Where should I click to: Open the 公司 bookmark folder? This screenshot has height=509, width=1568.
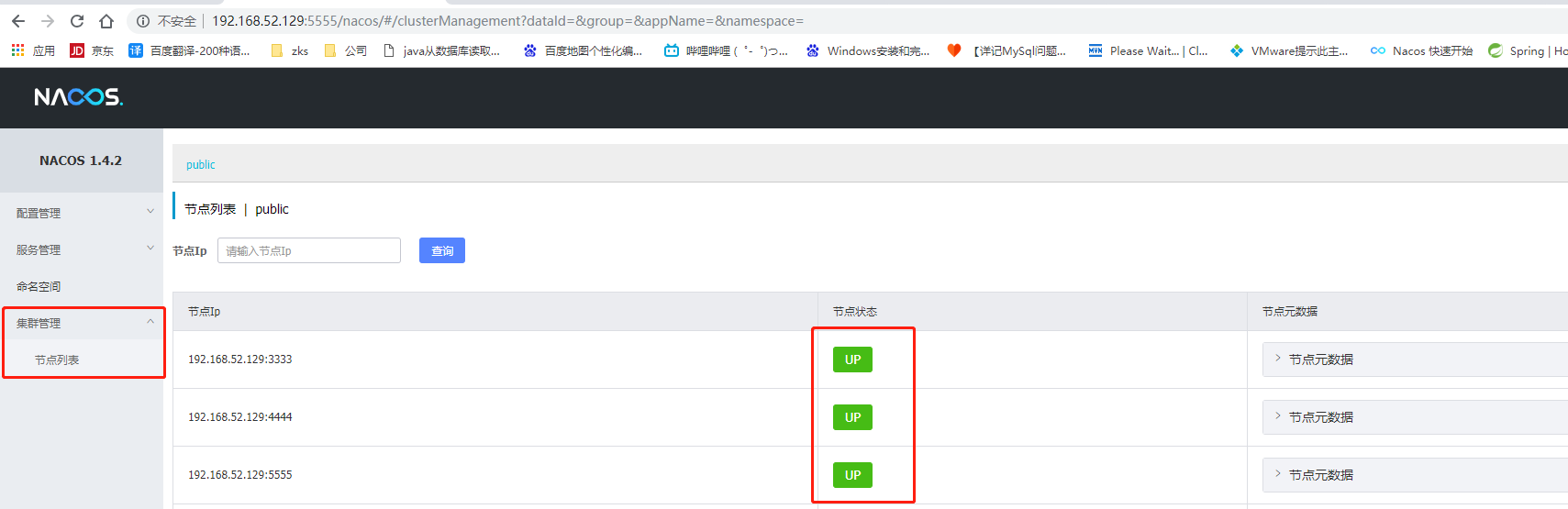346,50
